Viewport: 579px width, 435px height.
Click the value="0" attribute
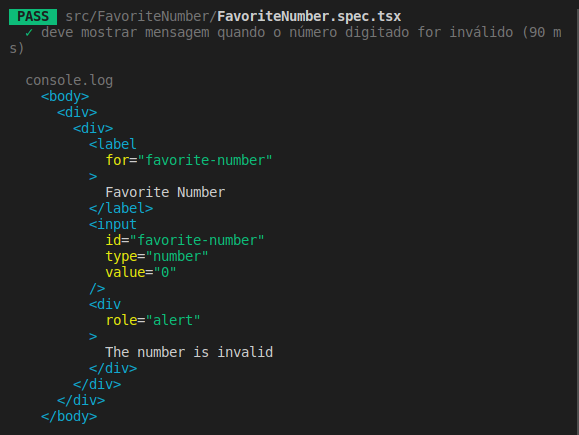click(x=141, y=273)
